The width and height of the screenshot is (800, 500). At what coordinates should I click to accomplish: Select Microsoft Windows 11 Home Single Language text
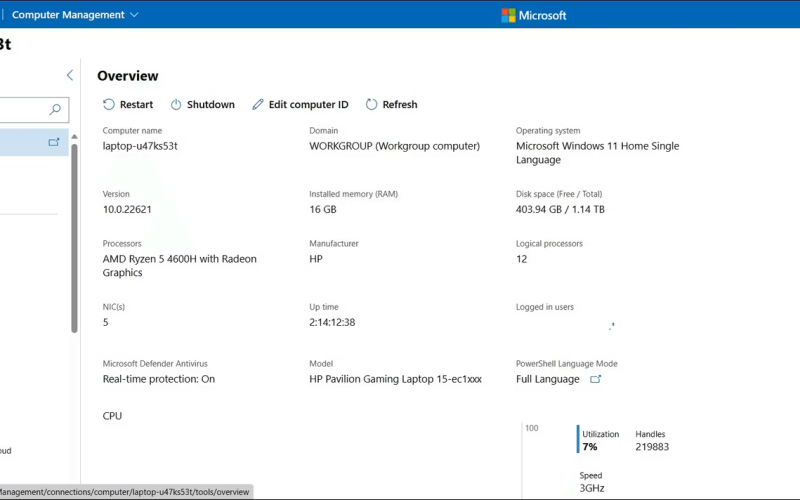(597, 153)
